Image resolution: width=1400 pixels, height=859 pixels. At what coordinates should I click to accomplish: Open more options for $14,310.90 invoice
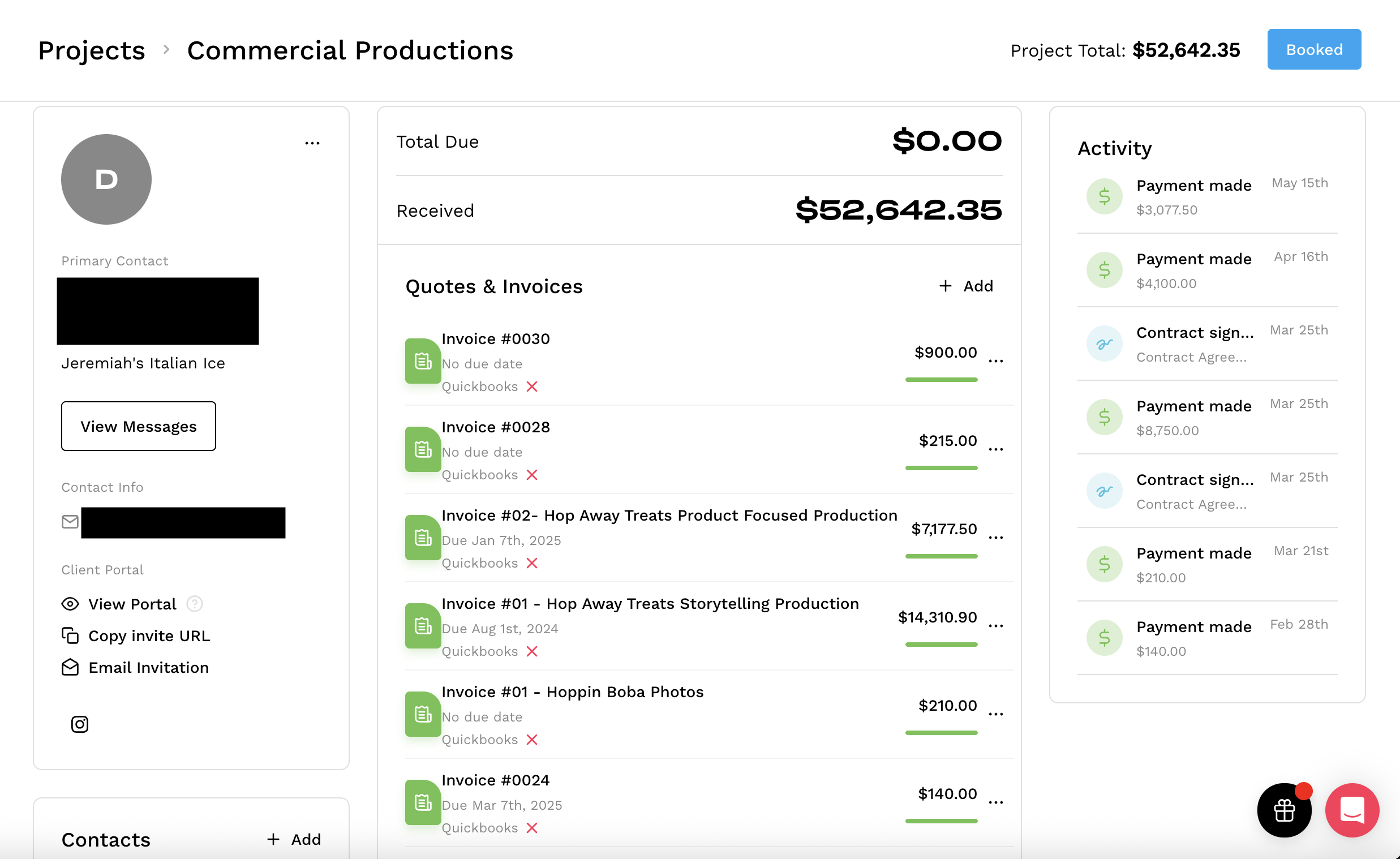click(995, 626)
